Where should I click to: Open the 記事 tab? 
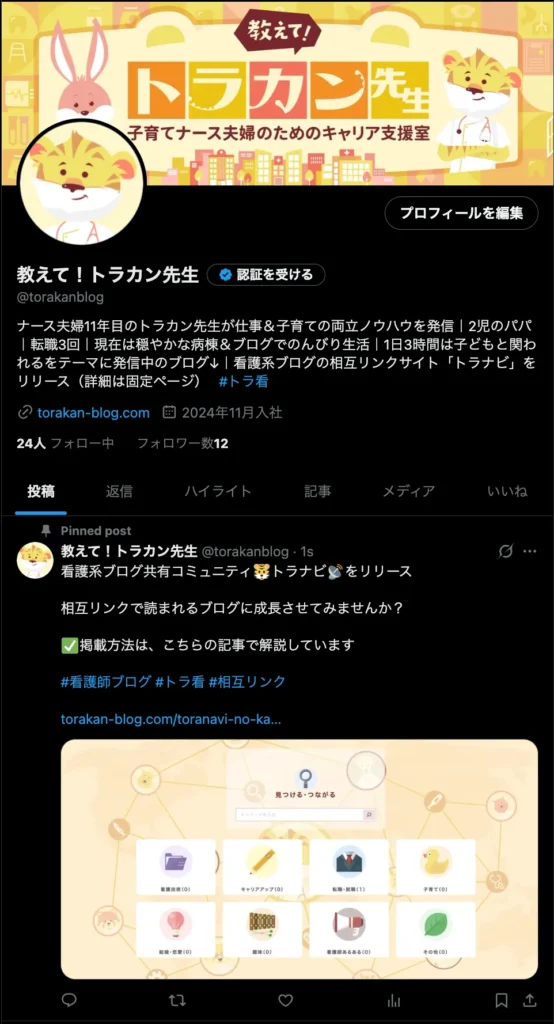(x=318, y=492)
